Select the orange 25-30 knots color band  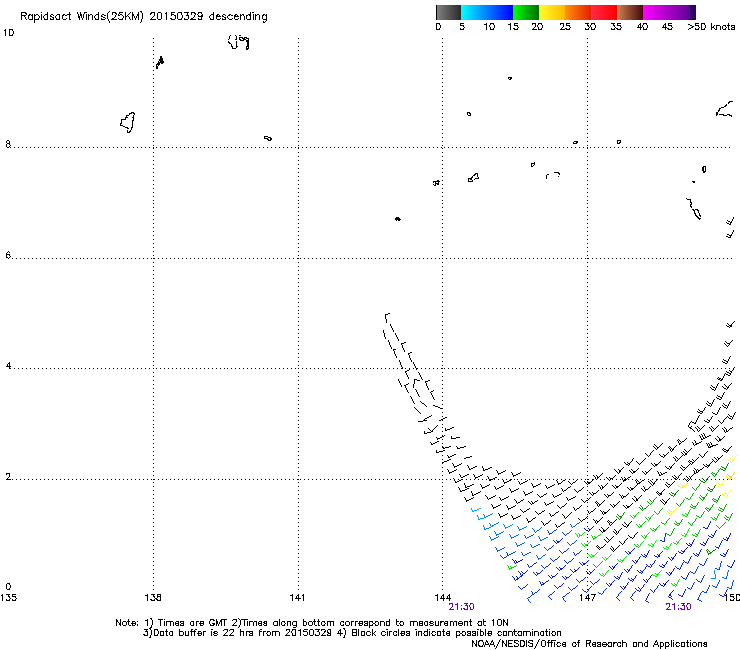click(x=577, y=12)
